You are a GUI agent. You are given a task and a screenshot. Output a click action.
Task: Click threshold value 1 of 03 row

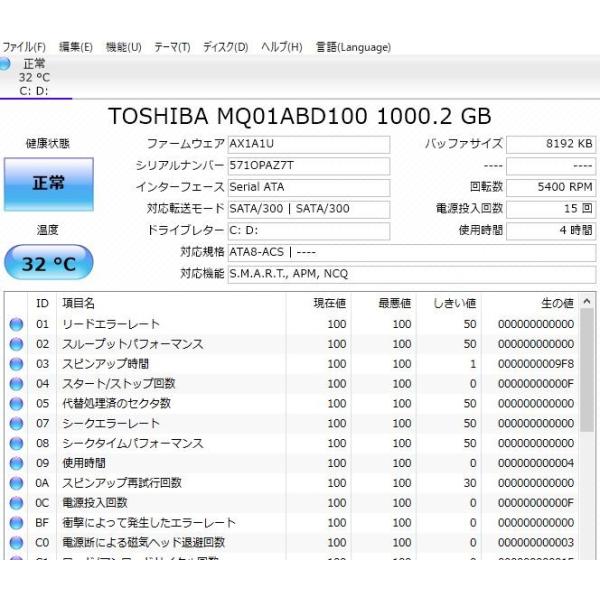point(473,364)
